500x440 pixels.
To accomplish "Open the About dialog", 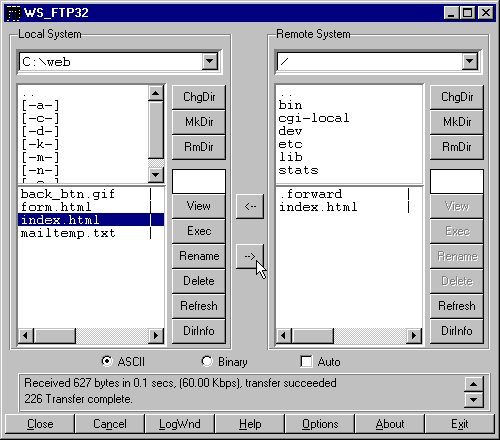I will point(390,424).
